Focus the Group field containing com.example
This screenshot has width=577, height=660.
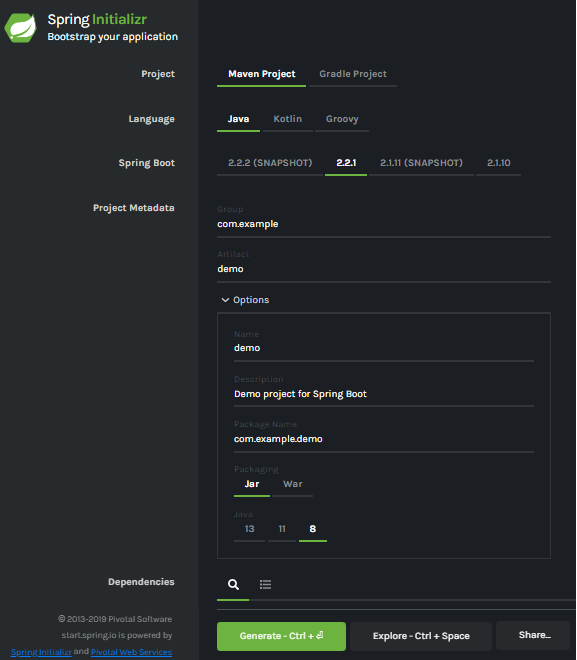click(384, 224)
